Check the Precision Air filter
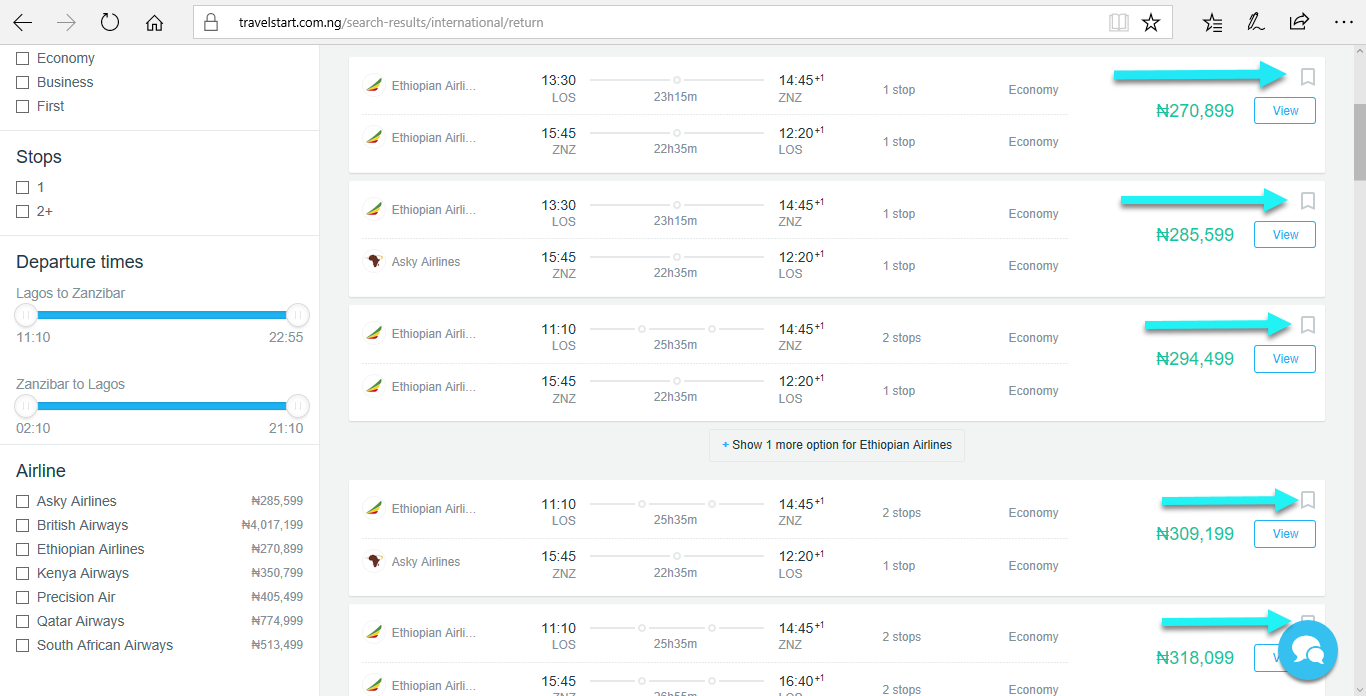The width and height of the screenshot is (1366, 696). tap(23, 597)
